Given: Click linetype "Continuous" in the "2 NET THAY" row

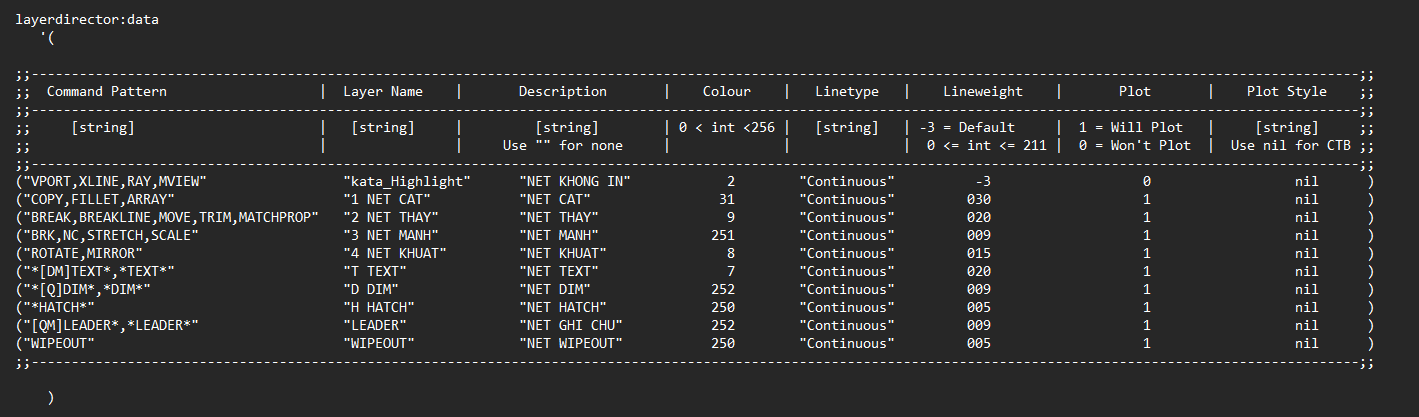Looking at the screenshot, I should pos(847,217).
